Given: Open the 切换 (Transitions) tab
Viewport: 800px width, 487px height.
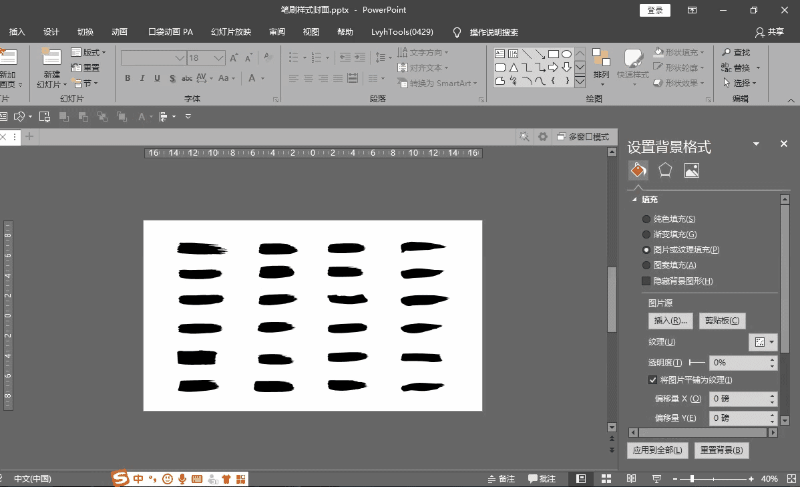Looking at the screenshot, I should [x=85, y=32].
